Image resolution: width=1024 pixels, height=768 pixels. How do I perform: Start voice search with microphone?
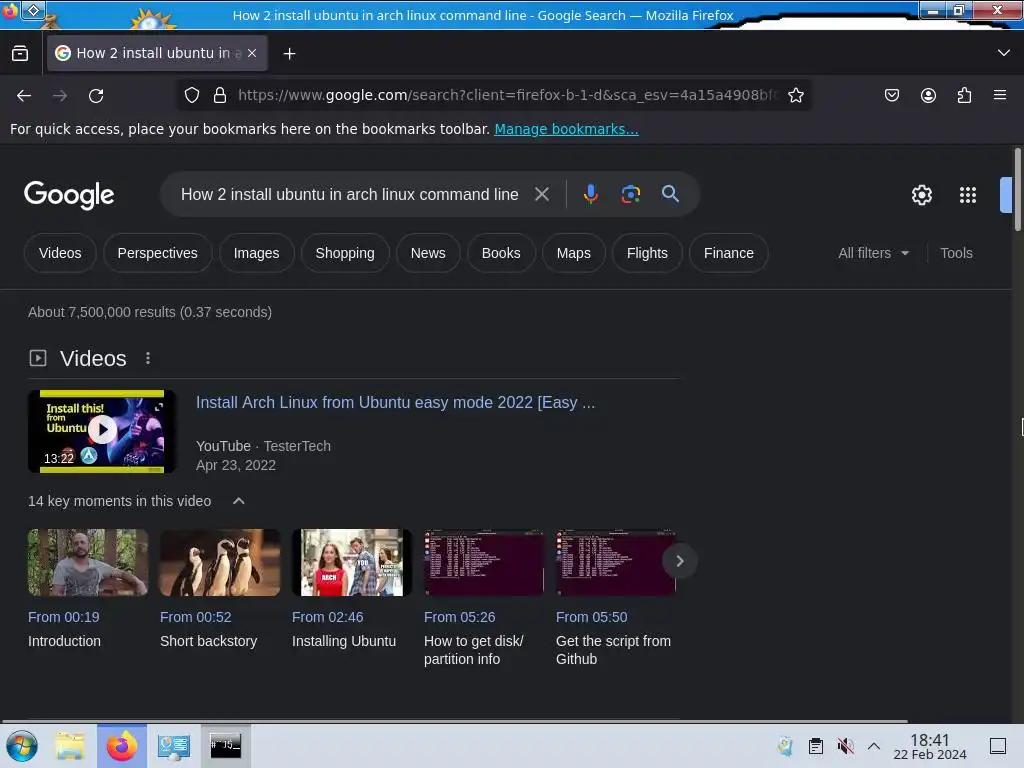coord(590,194)
